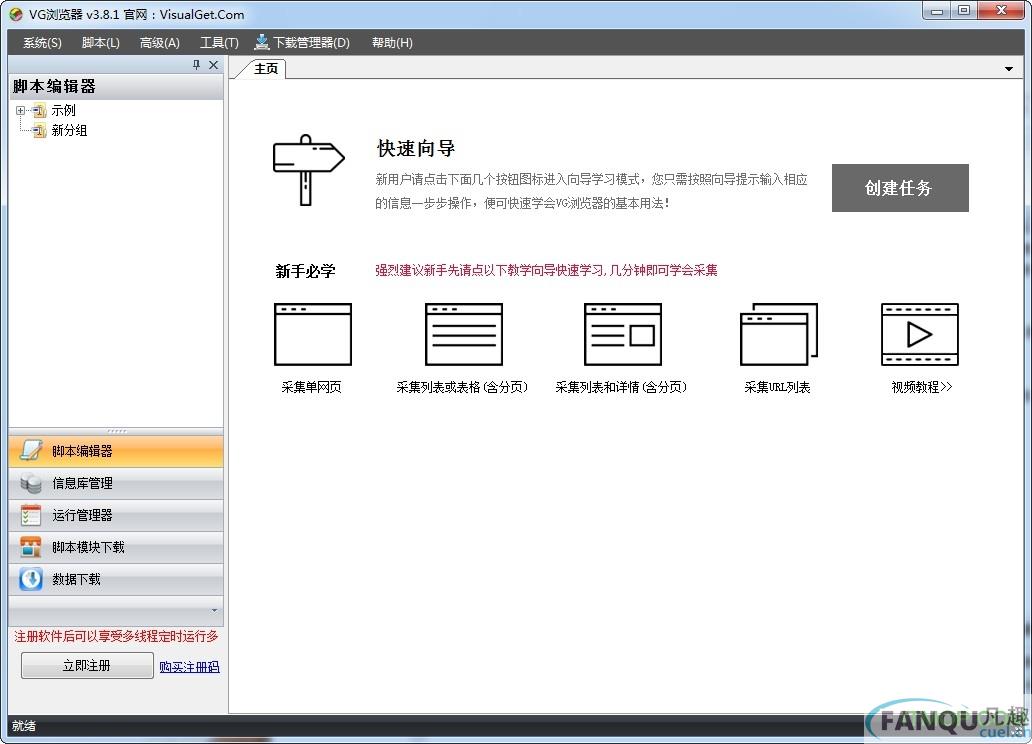Screen dimensions: 1032x744
Task: Click the VG浏览器 app icon in title bar
Action: coord(16,14)
